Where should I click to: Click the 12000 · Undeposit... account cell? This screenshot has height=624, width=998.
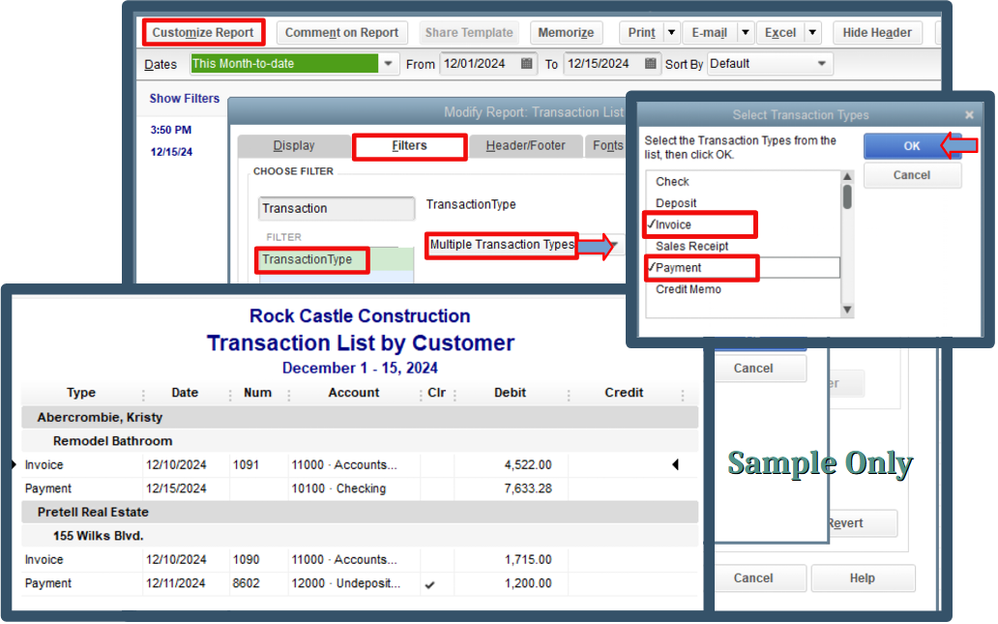point(346,584)
